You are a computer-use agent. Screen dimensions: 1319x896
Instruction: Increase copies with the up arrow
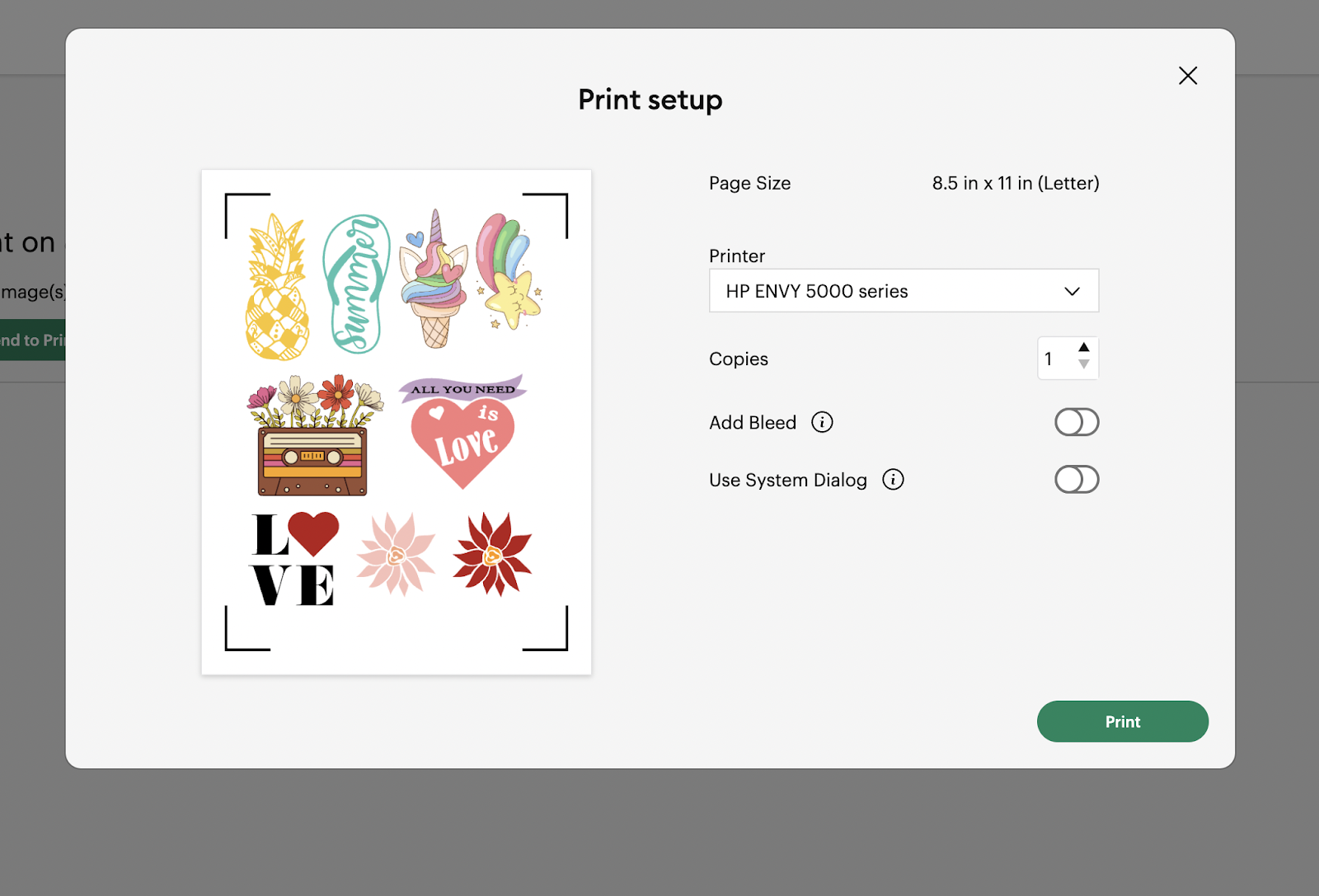[x=1084, y=347]
